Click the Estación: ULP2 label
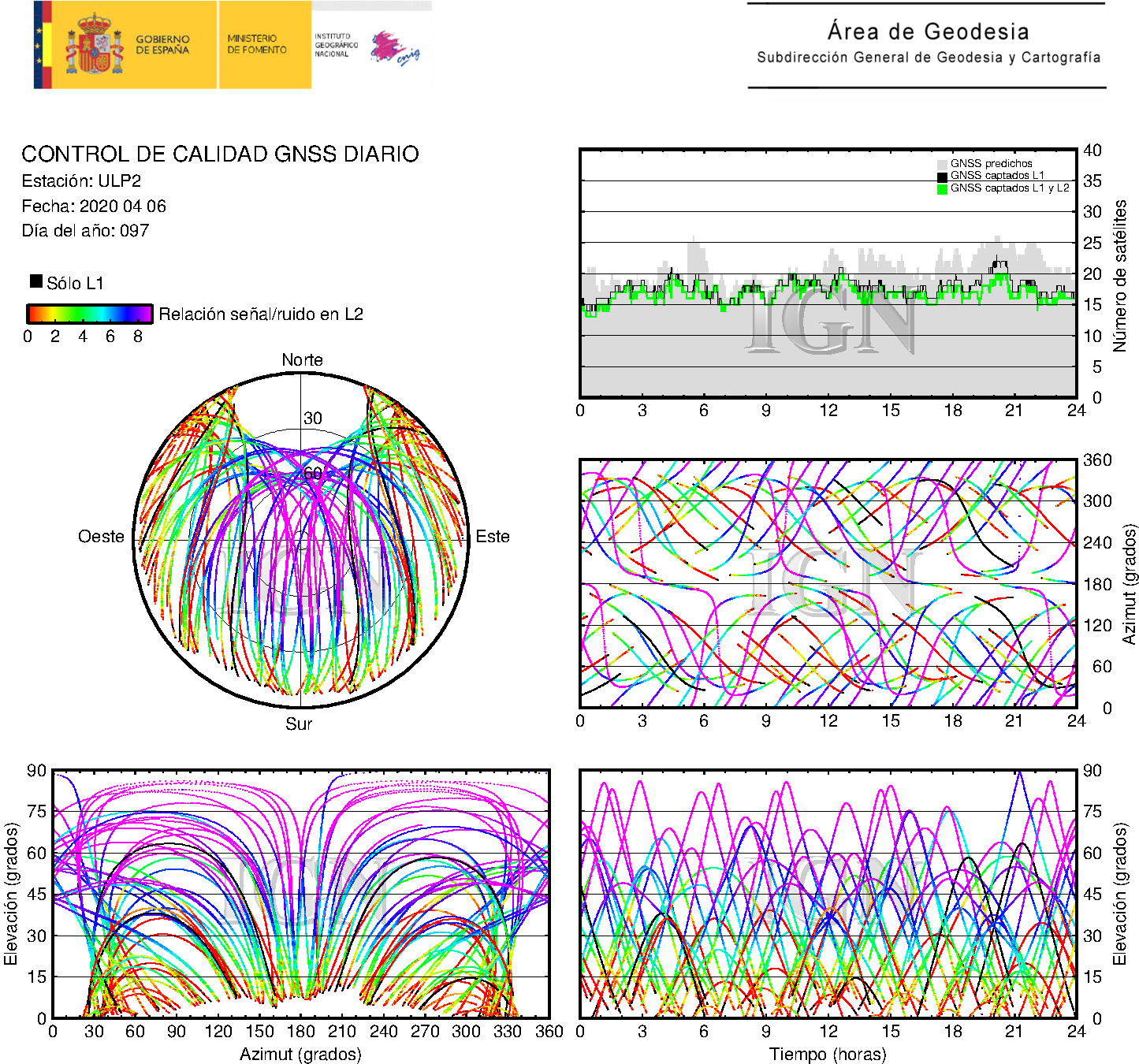Image resolution: width=1139 pixels, height=1064 pixels. click(81, 181)
